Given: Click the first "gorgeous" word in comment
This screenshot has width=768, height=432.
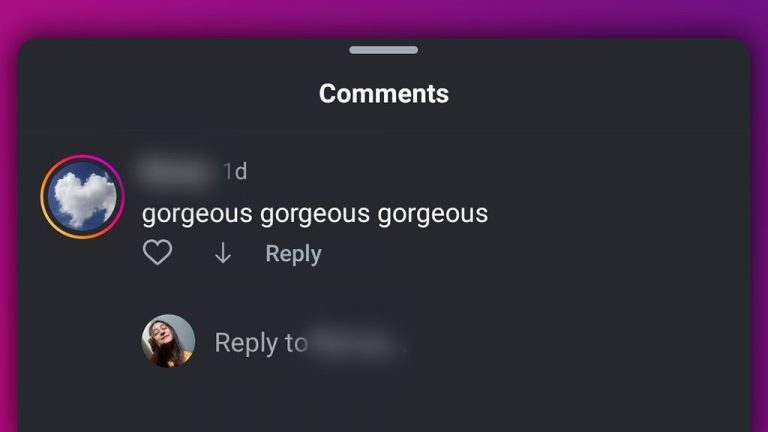Looking at the screenshot, I should (197, 214).
